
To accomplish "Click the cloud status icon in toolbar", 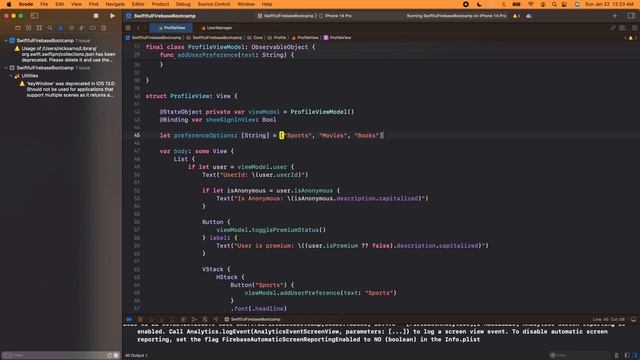I will point(529,16).
